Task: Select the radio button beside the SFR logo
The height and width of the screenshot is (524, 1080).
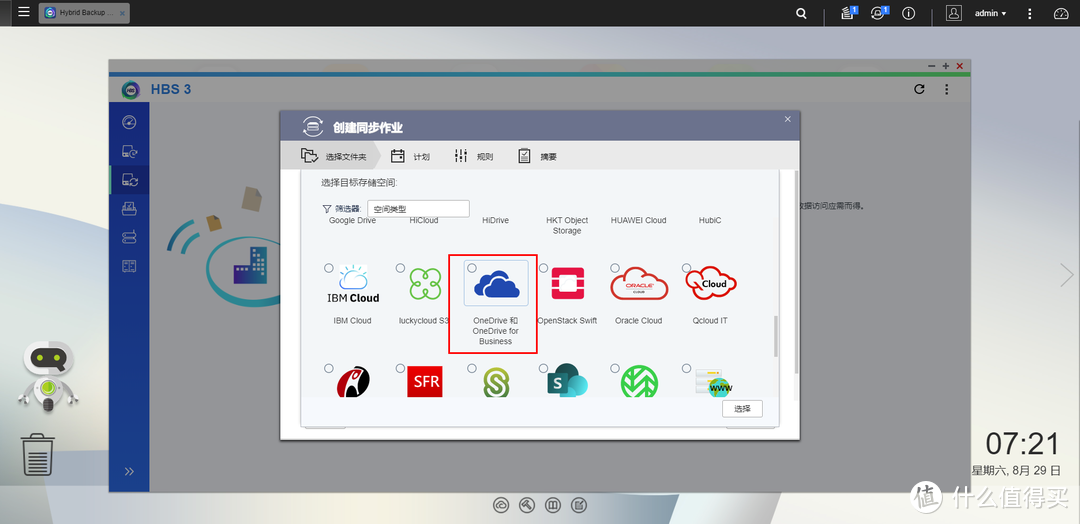Action: [x=400, y=368]
